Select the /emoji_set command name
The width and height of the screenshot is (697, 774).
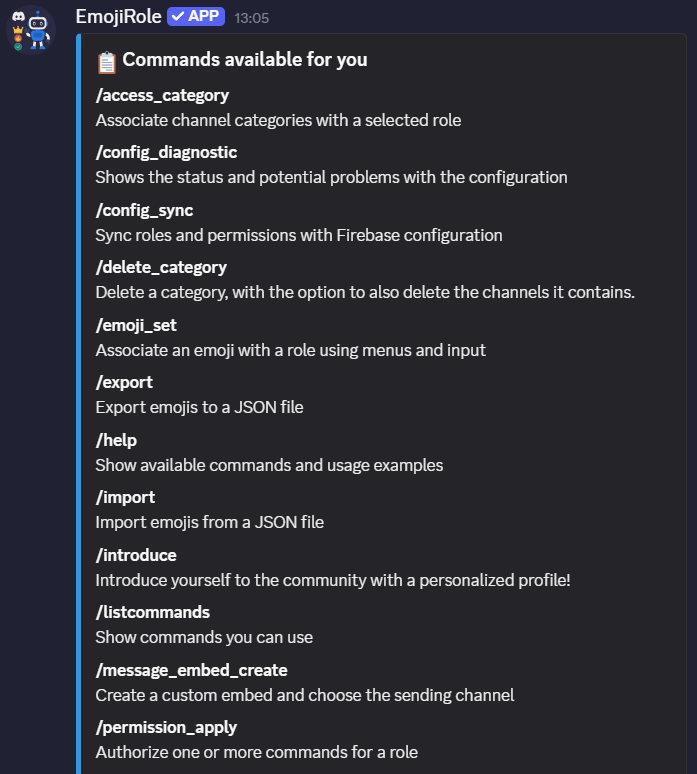click(x=136, y=325)
